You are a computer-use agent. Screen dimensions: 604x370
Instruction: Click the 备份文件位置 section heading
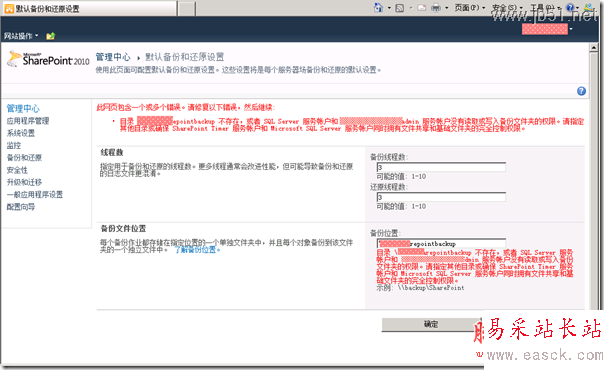coord(123,229)
